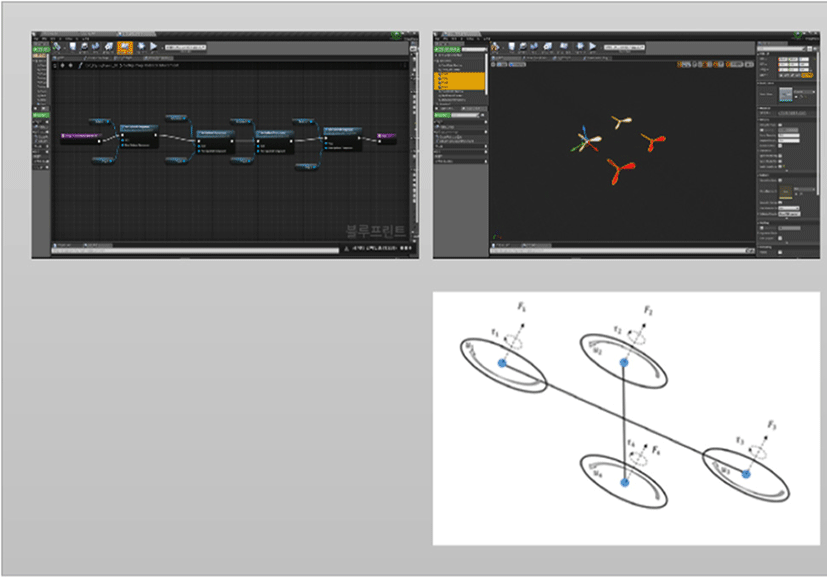Open Edit menu in the Blueprint graph window
The width and height of the screenshot is (827, 577).
pyautogui.click(x=44, y=39)
